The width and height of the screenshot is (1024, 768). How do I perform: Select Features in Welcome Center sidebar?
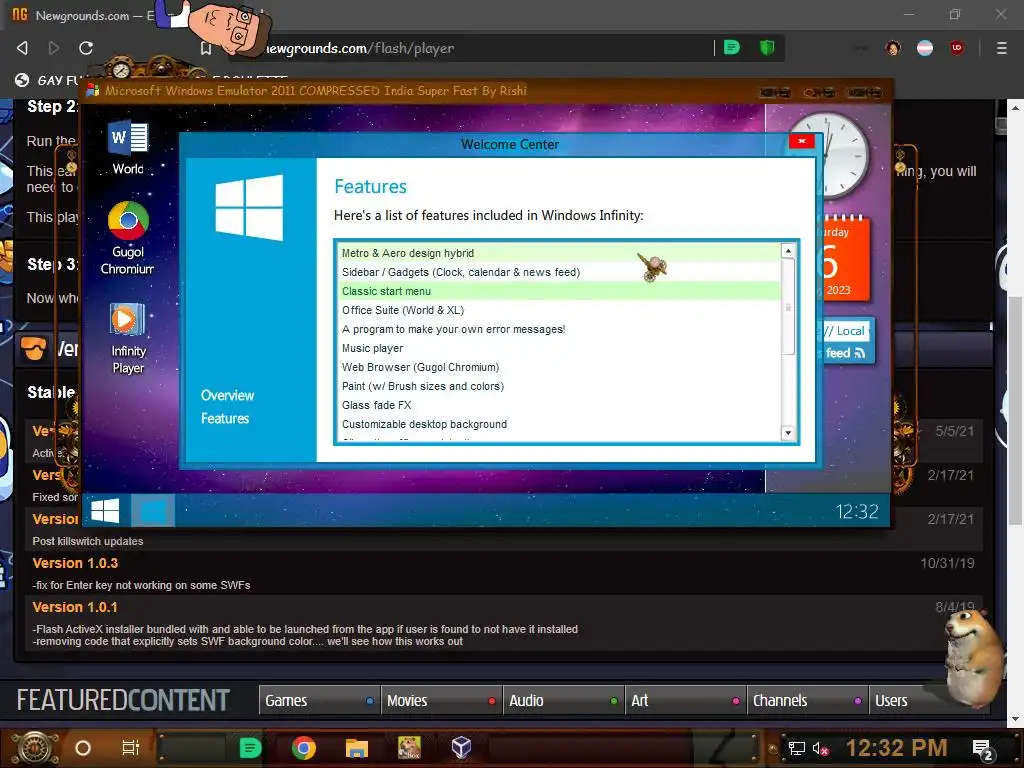point(225,419)
